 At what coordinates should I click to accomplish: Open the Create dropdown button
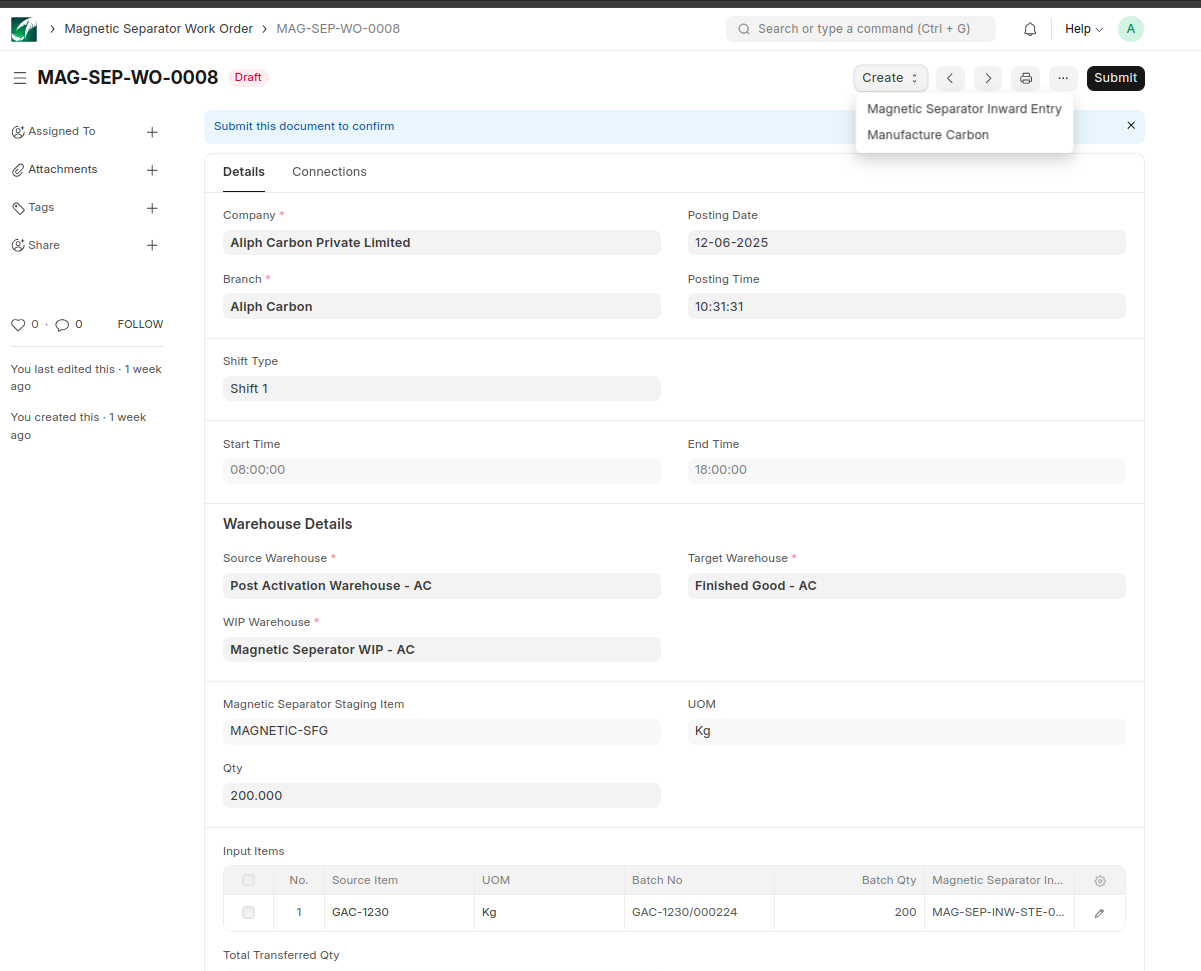pyautogui.click(x=890, y=78)
